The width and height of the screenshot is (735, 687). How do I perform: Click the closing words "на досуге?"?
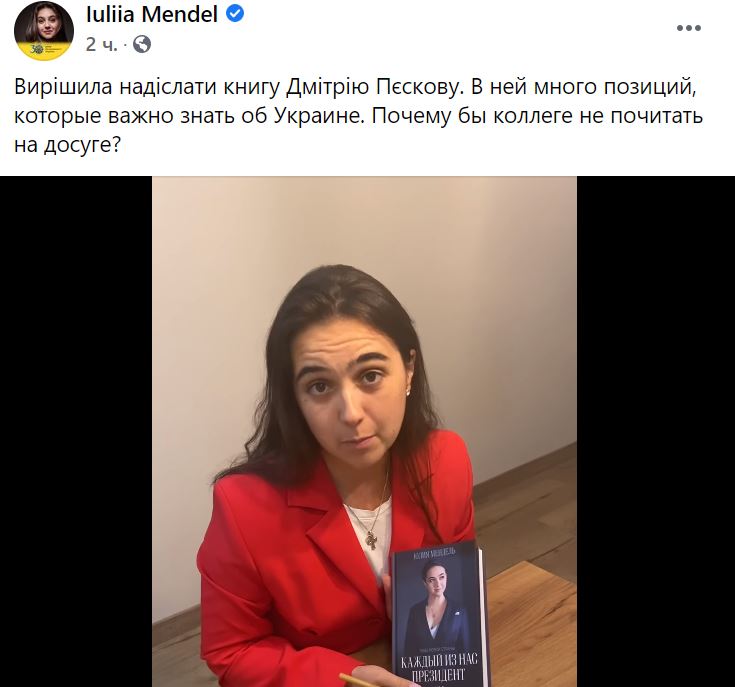point(68,145)
